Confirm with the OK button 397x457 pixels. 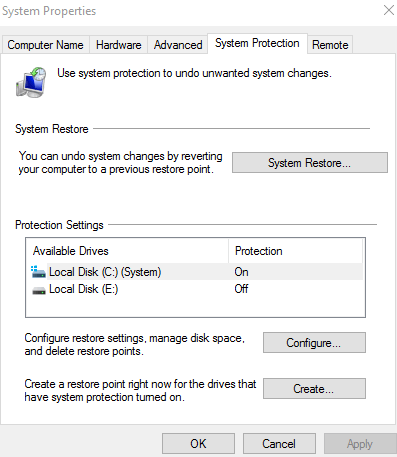198,444
